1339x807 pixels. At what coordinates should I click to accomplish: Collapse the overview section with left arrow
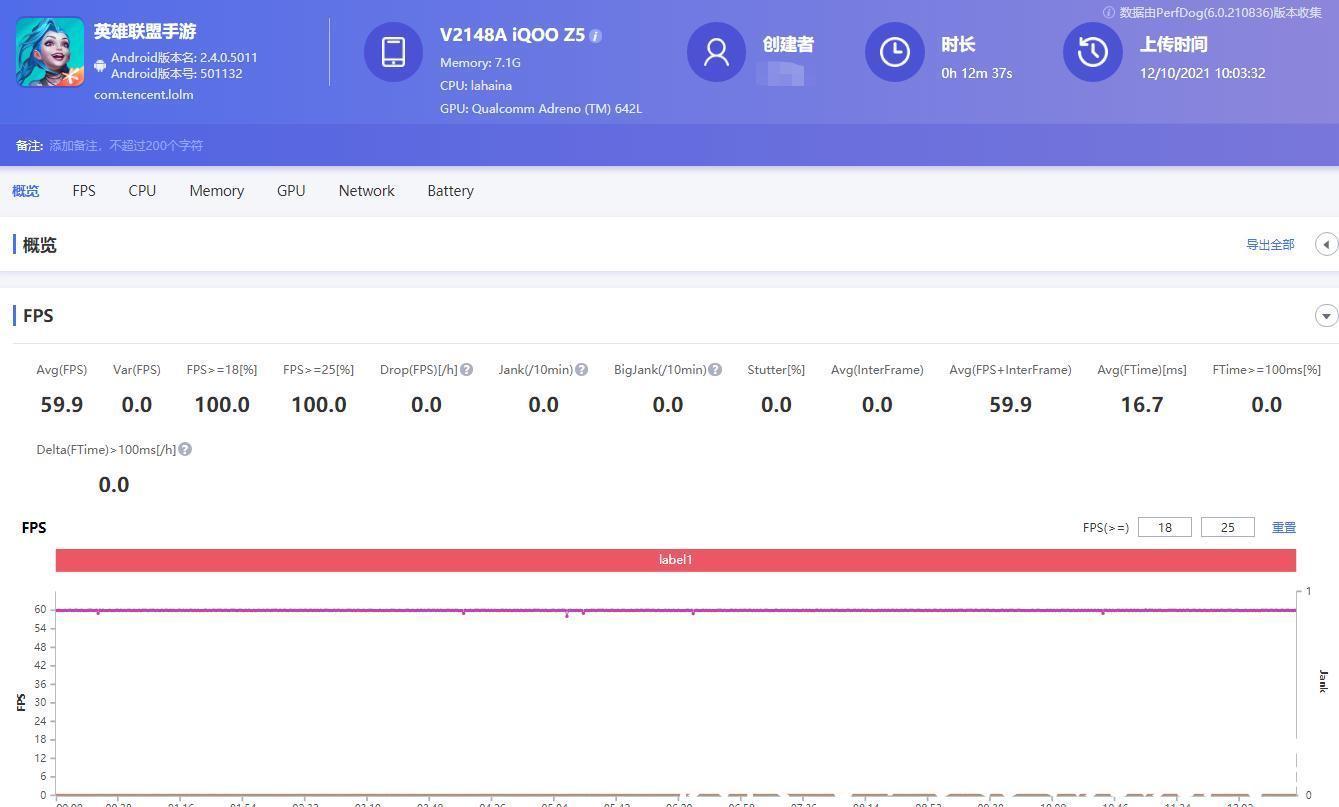click(1326, 245)
